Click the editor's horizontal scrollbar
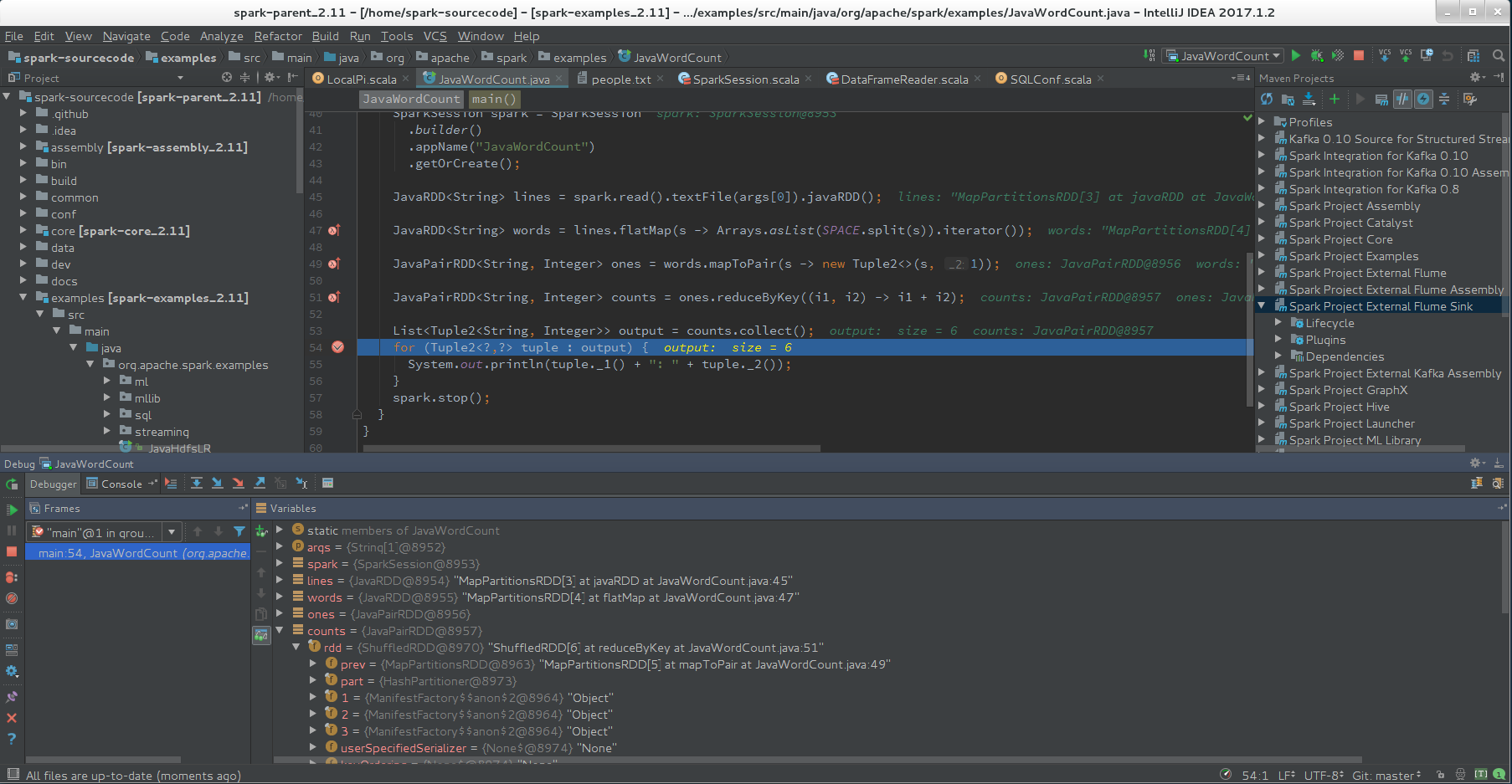 [x=589, y=448]
